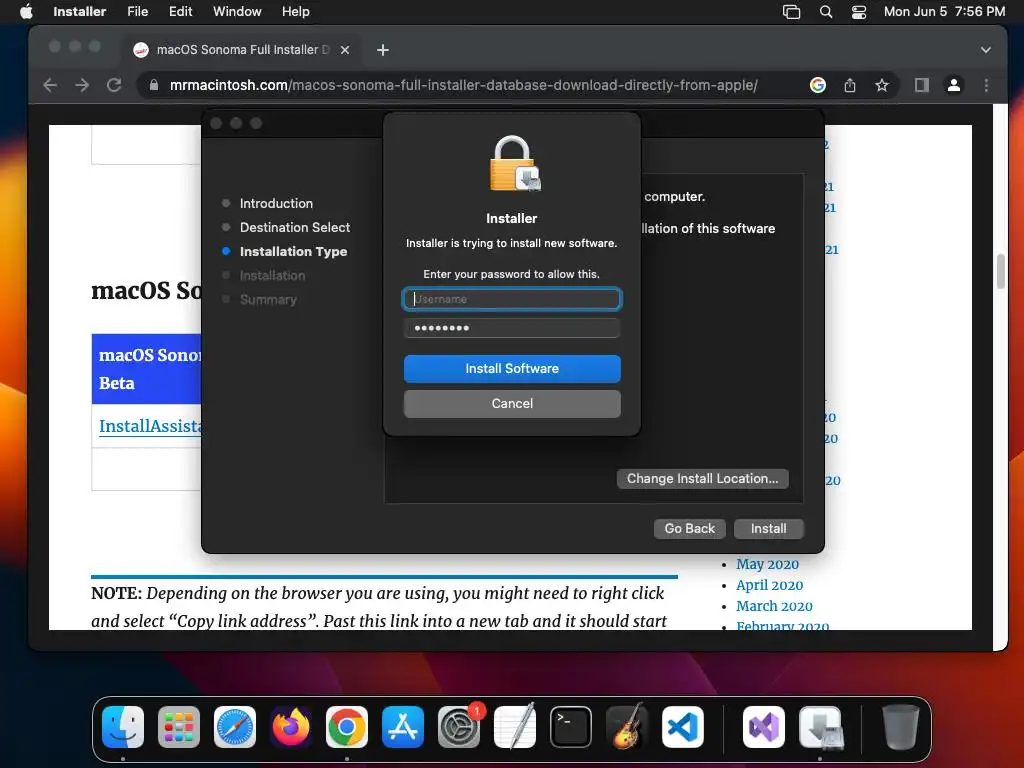Viewport: 1024px width, 768px height.
Task: Go forward in Chrome browser
Action: coord(82,85)
